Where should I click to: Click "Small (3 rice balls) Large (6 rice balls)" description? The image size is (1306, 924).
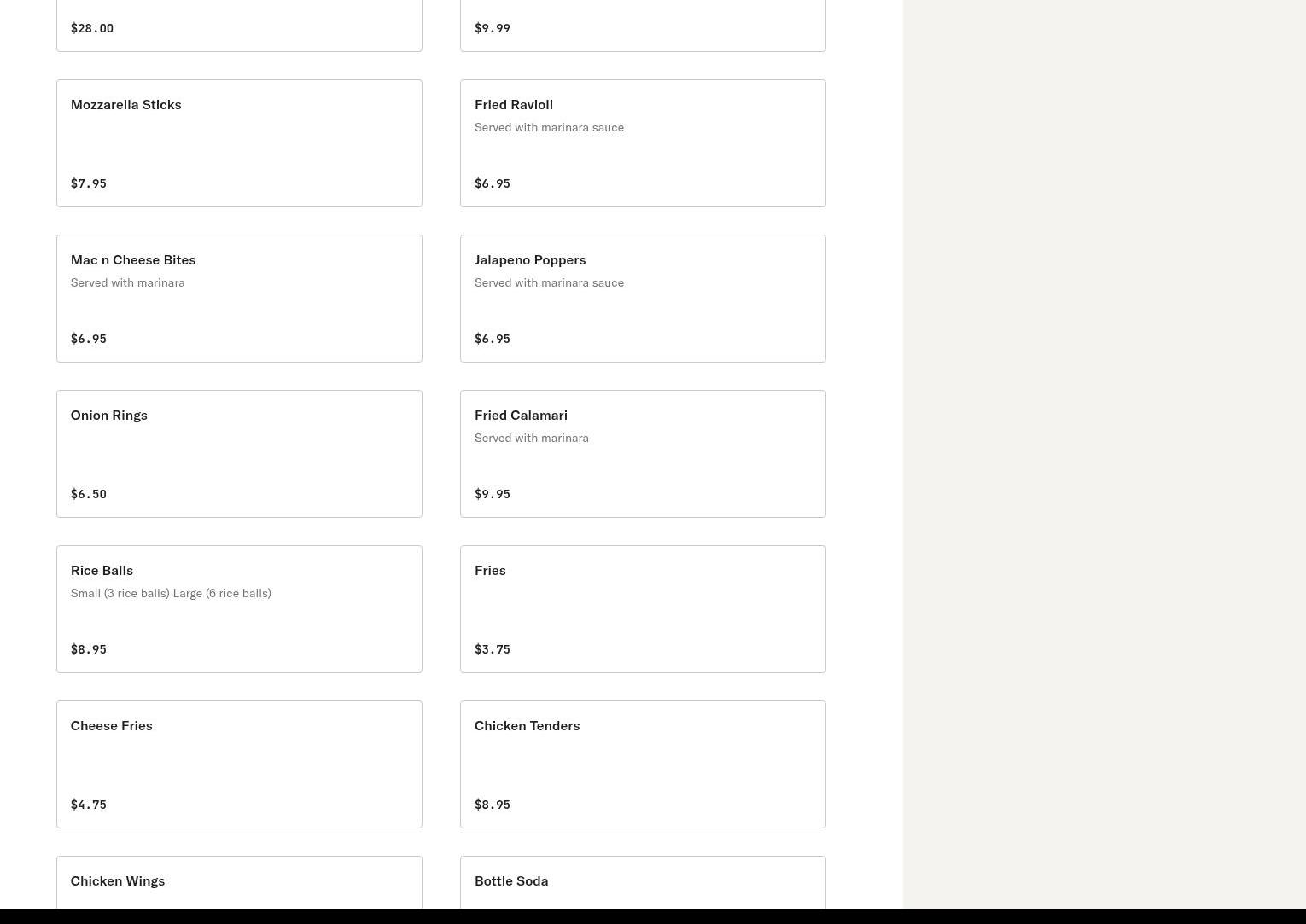[x=171, y=593]
